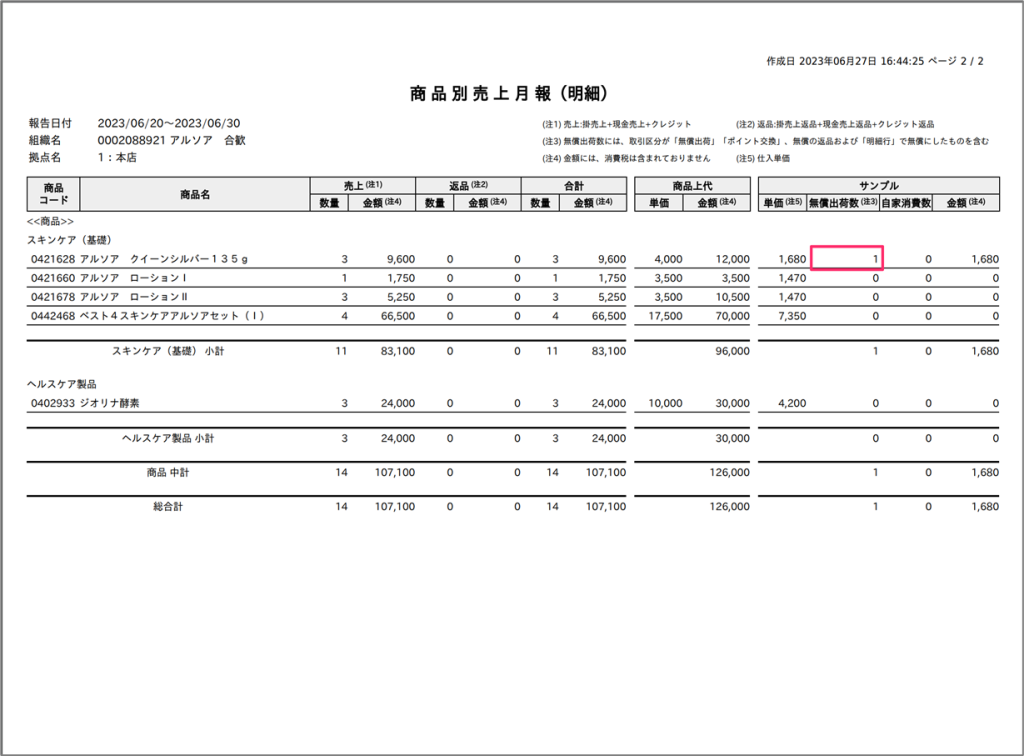
Task: Select the 総合計 row label
Action: 168,507
